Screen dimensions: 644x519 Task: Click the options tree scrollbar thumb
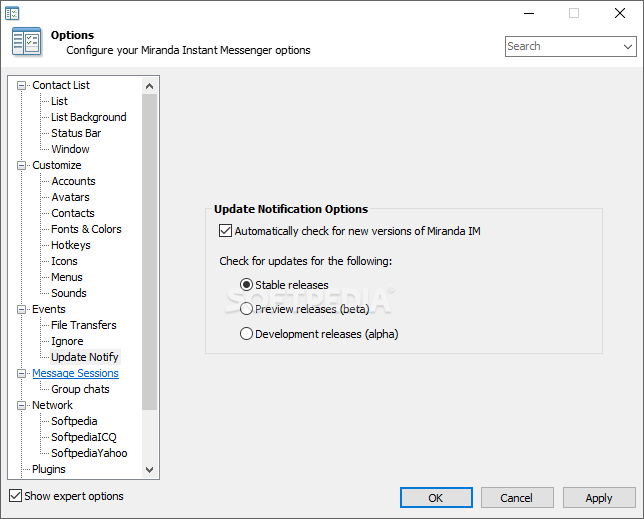150,252
